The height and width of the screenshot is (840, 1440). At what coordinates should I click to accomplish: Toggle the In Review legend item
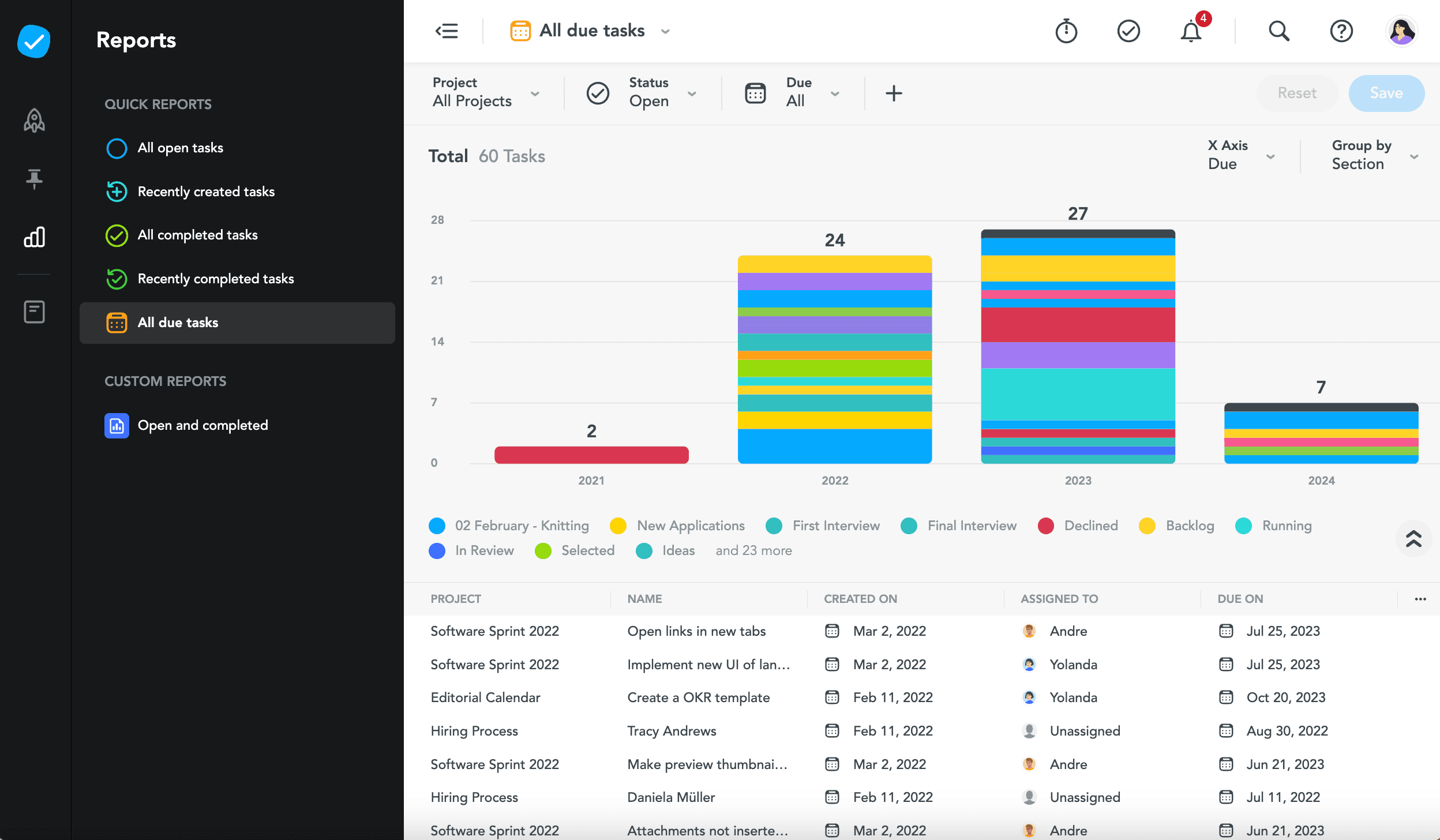483,550
